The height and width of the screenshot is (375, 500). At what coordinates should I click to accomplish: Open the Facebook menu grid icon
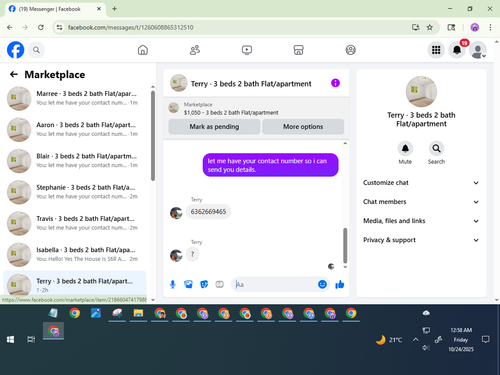(x=436, y=50)
